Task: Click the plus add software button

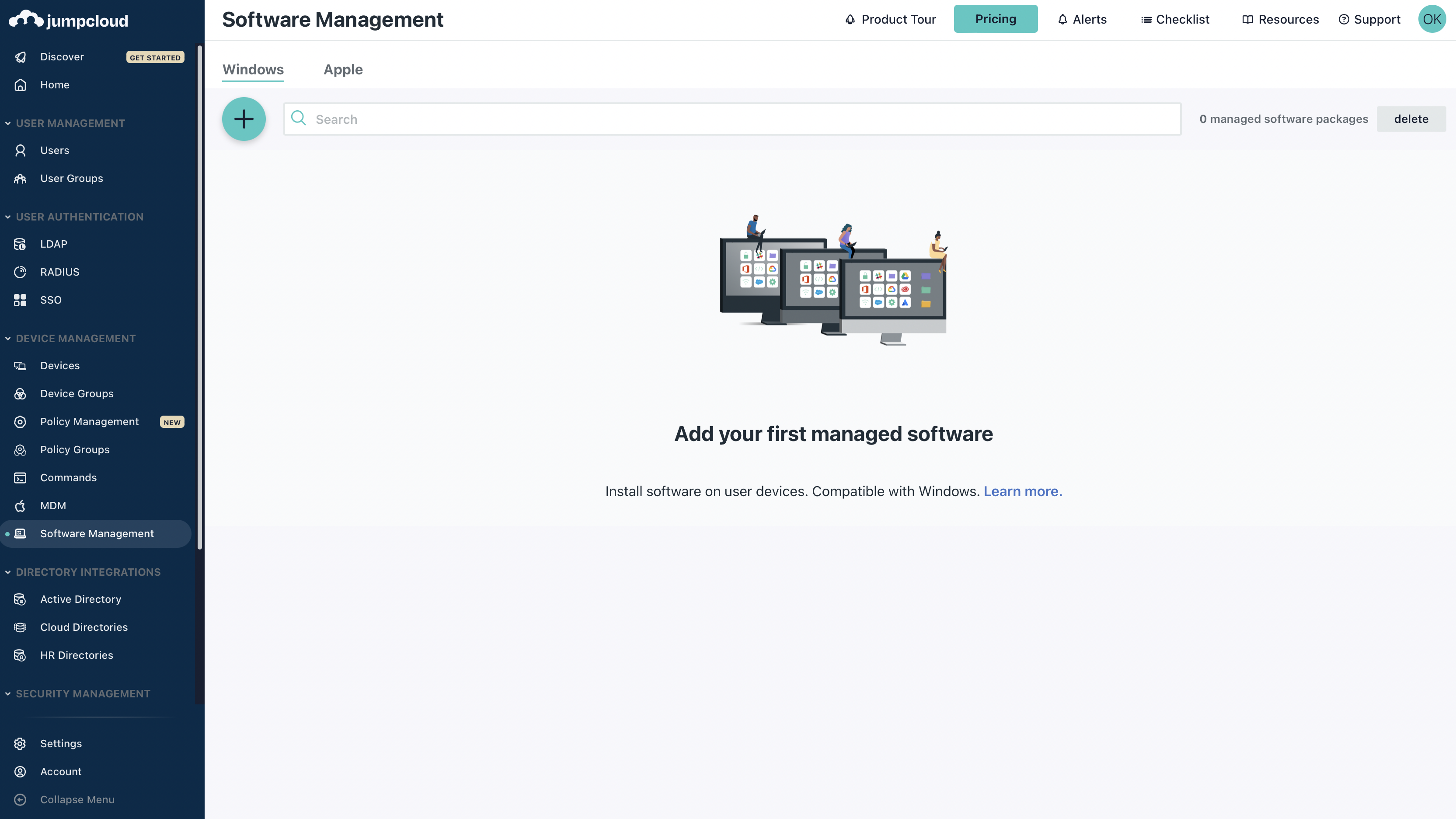Action: click(x=244, y=119)
